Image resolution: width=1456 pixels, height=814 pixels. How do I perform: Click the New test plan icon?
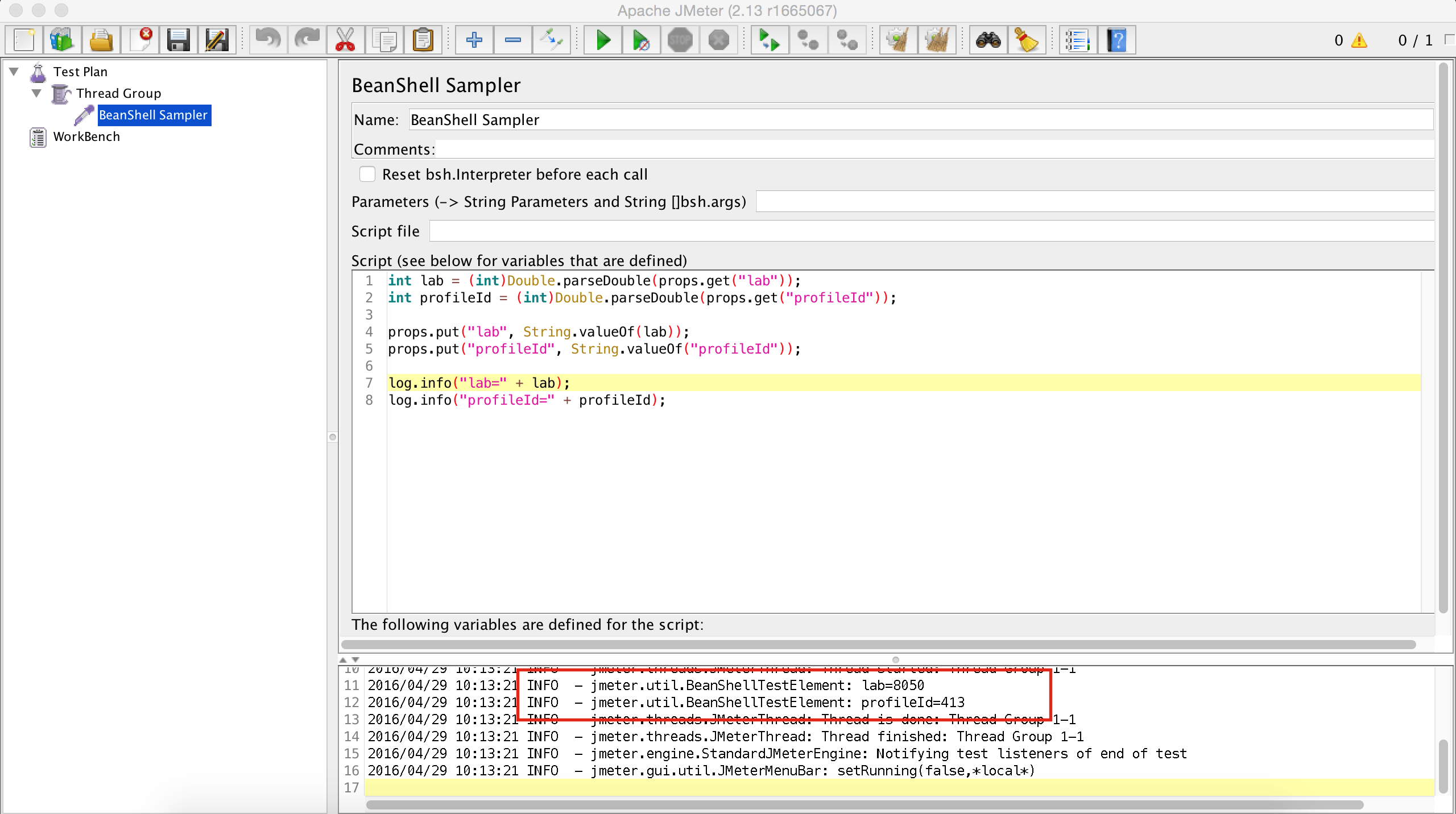[x=24, y=40]
